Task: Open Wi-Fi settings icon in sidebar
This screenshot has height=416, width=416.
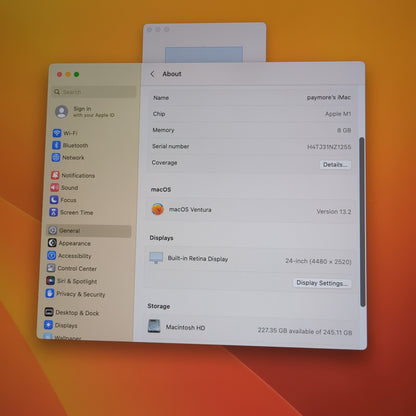Action: [x=57, y=133]
